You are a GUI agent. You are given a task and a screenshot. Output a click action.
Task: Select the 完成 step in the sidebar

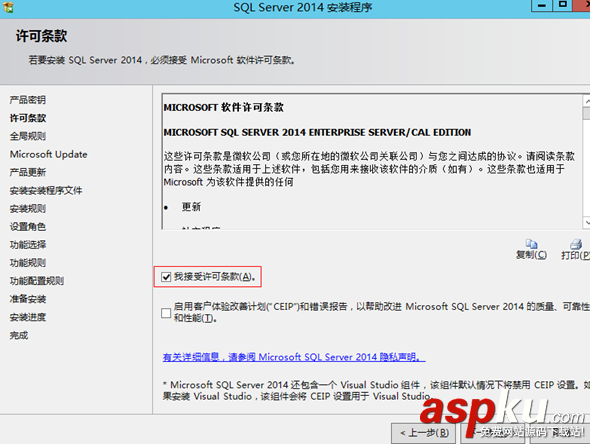click(x=19, y=335)
